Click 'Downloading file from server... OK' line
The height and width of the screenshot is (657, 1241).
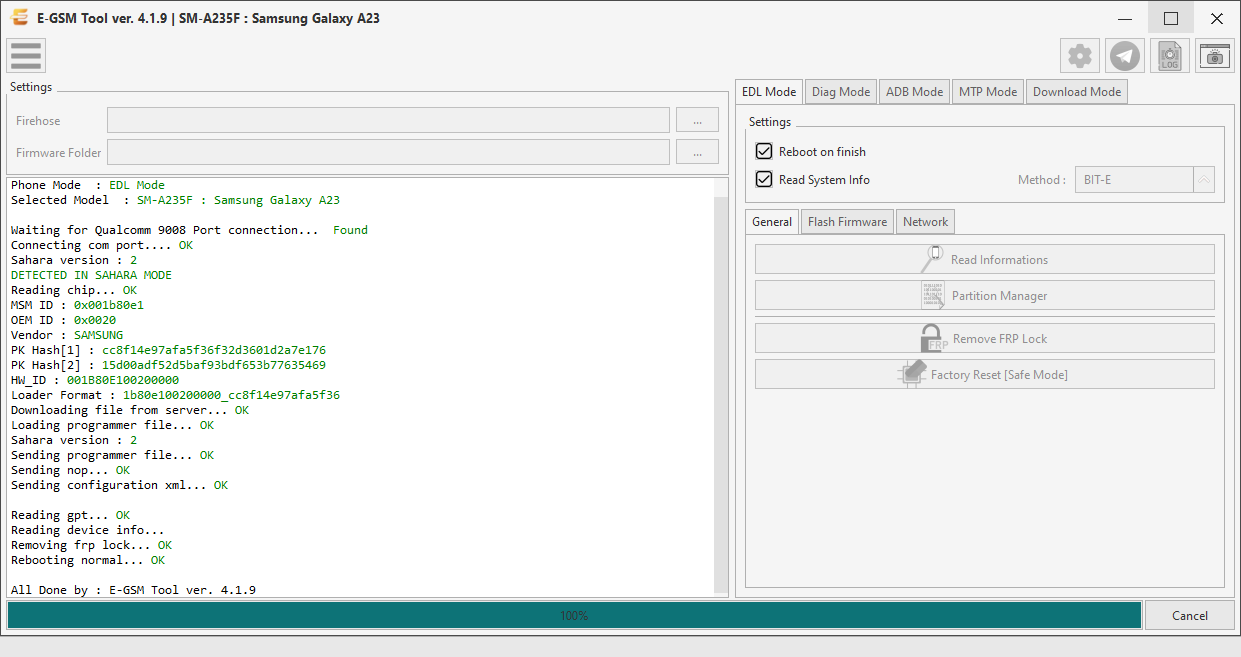(x=130, y=410)
